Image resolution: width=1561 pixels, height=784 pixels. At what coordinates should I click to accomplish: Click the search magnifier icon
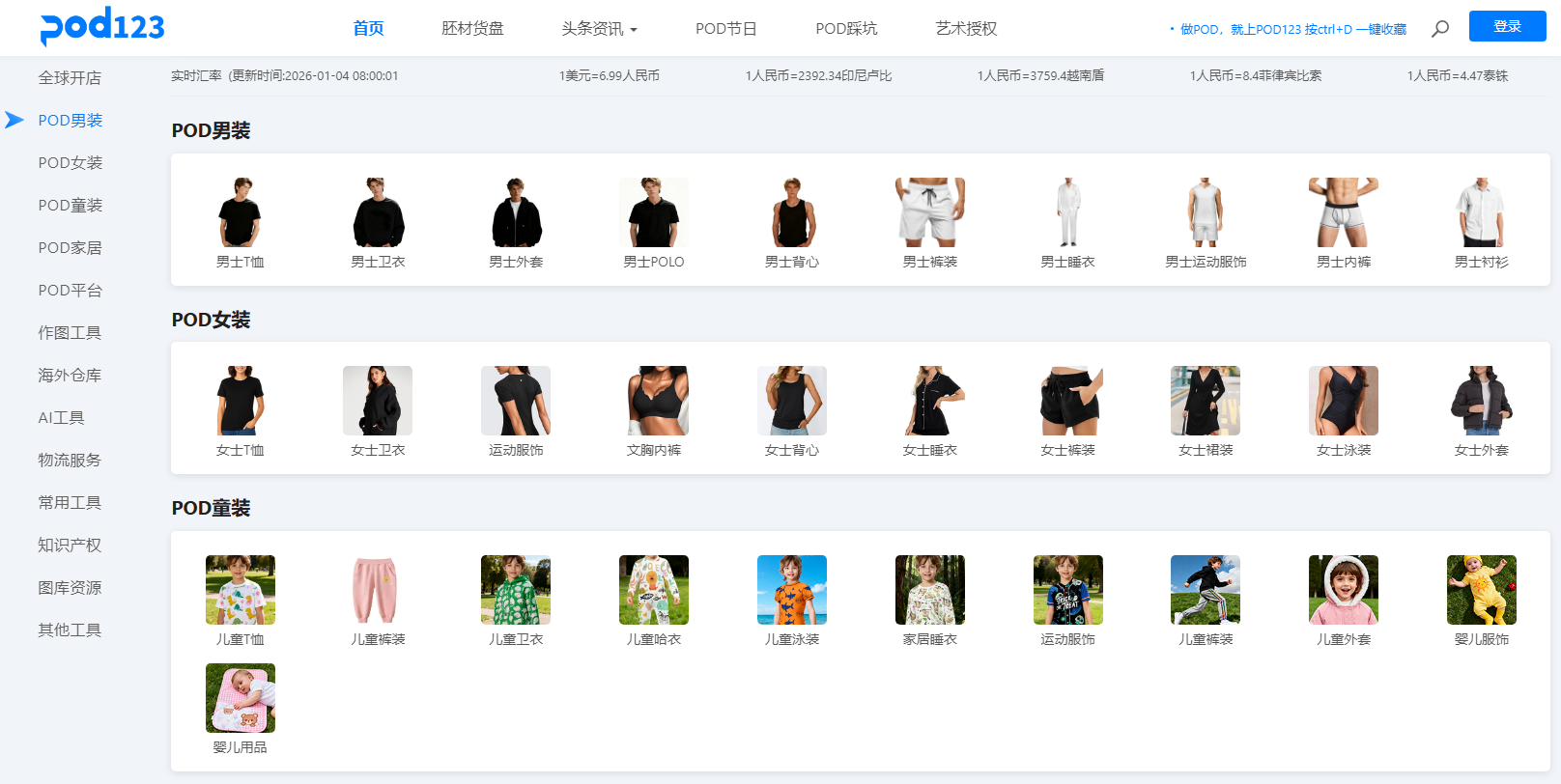click(1439, 29)
